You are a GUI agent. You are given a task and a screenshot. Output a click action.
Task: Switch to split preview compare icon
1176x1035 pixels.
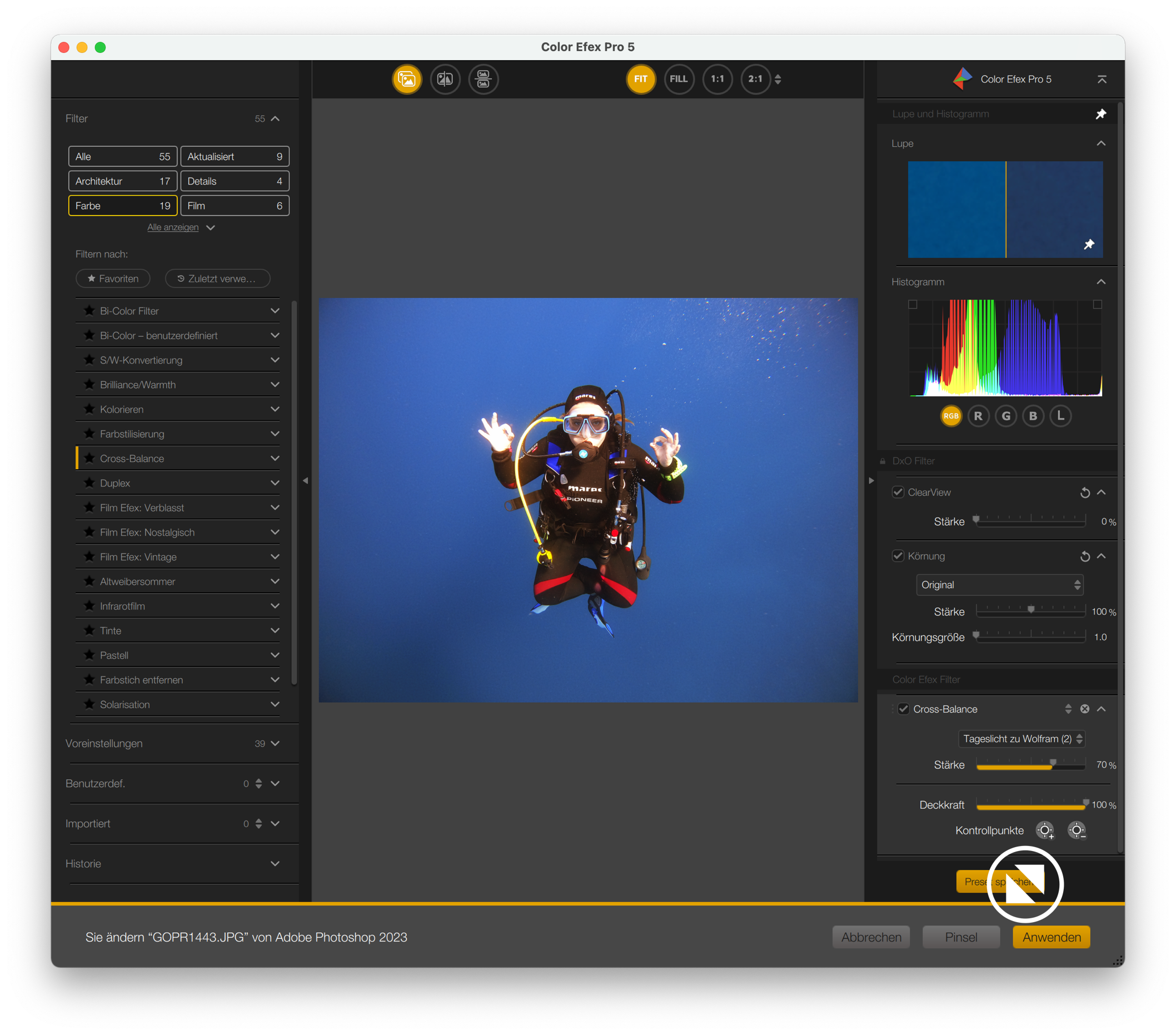coord(445,79)
